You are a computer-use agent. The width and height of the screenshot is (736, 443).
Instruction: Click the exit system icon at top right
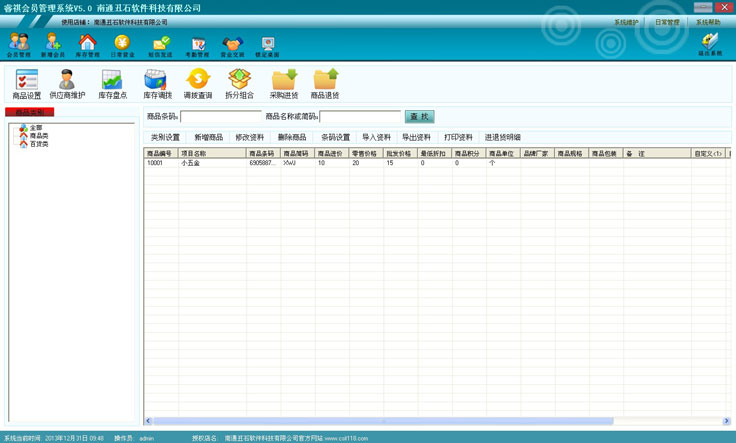pos(710,44)
